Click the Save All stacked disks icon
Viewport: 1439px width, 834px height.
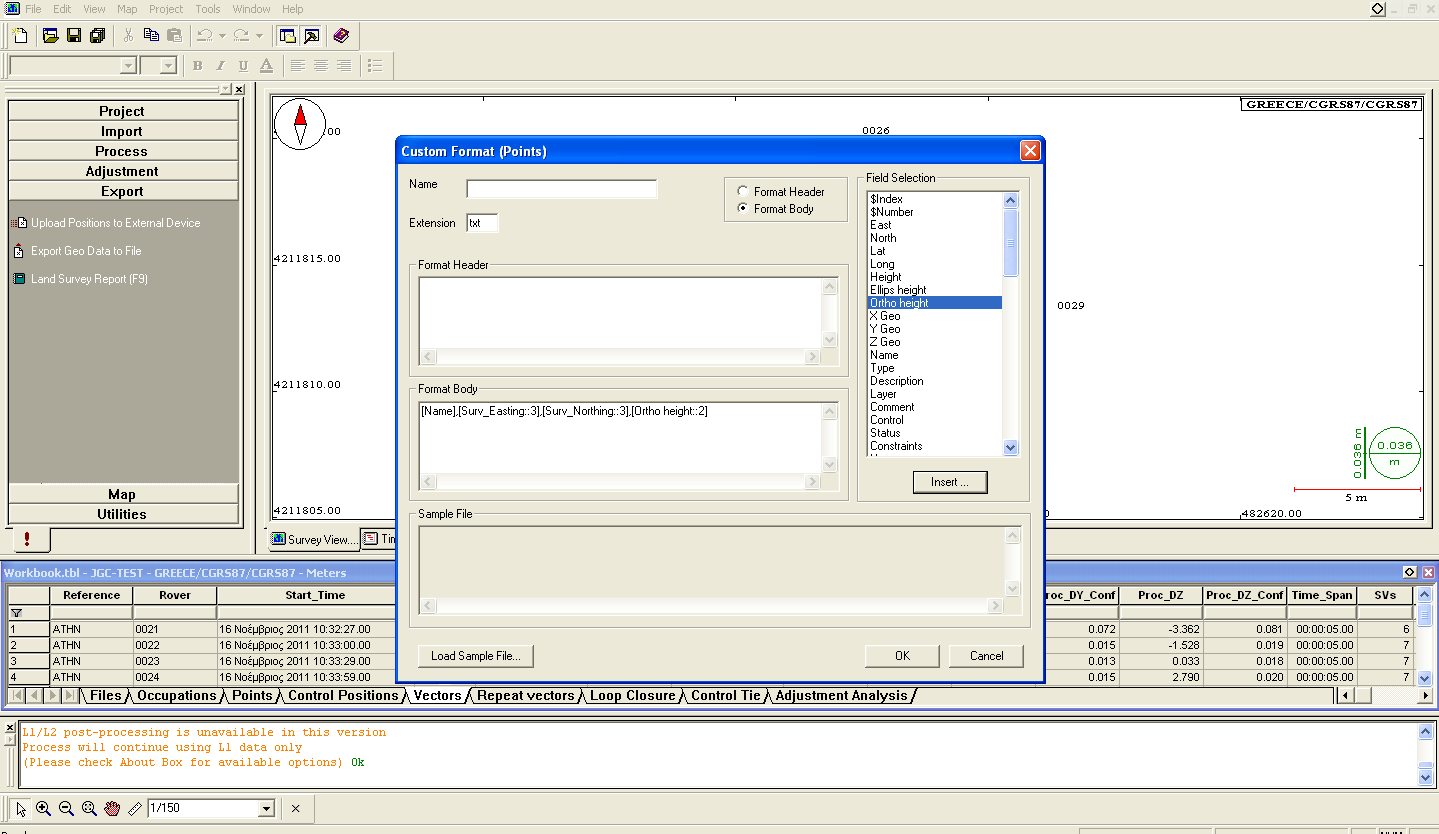[97, 36]
